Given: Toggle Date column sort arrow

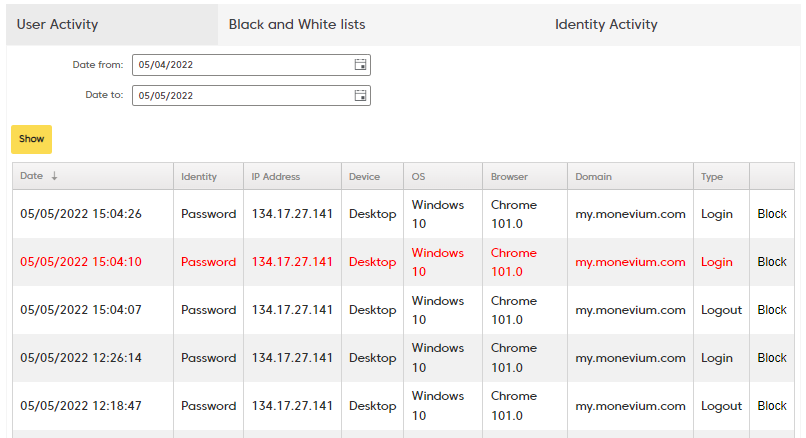Looking at the screenshot, I should click(x=54, y=176).
